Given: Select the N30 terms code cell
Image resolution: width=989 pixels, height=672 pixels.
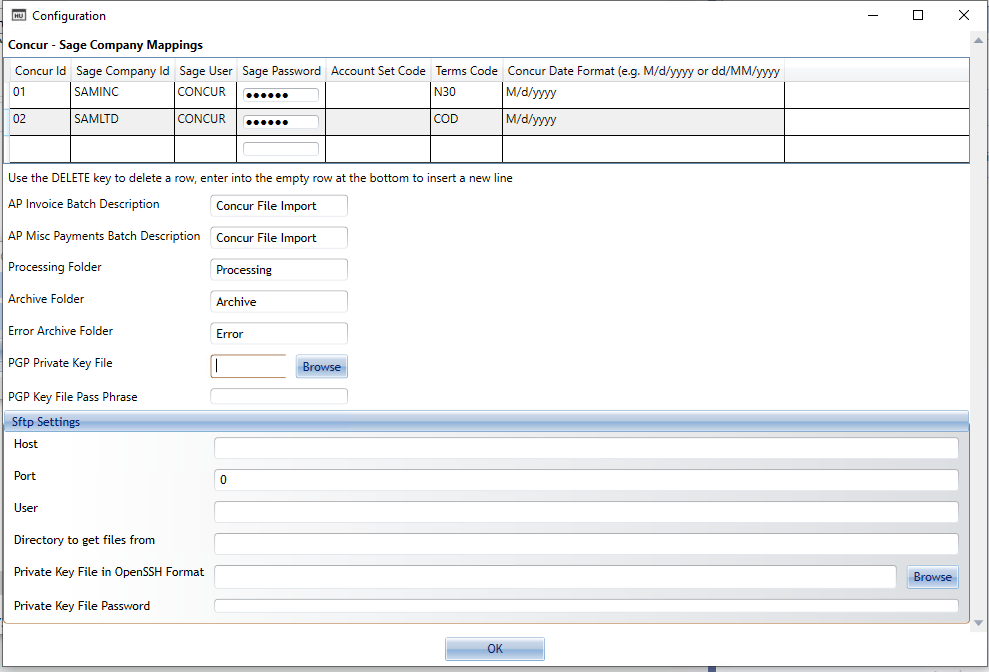Looking at the screenshot, I should (466, 95).
